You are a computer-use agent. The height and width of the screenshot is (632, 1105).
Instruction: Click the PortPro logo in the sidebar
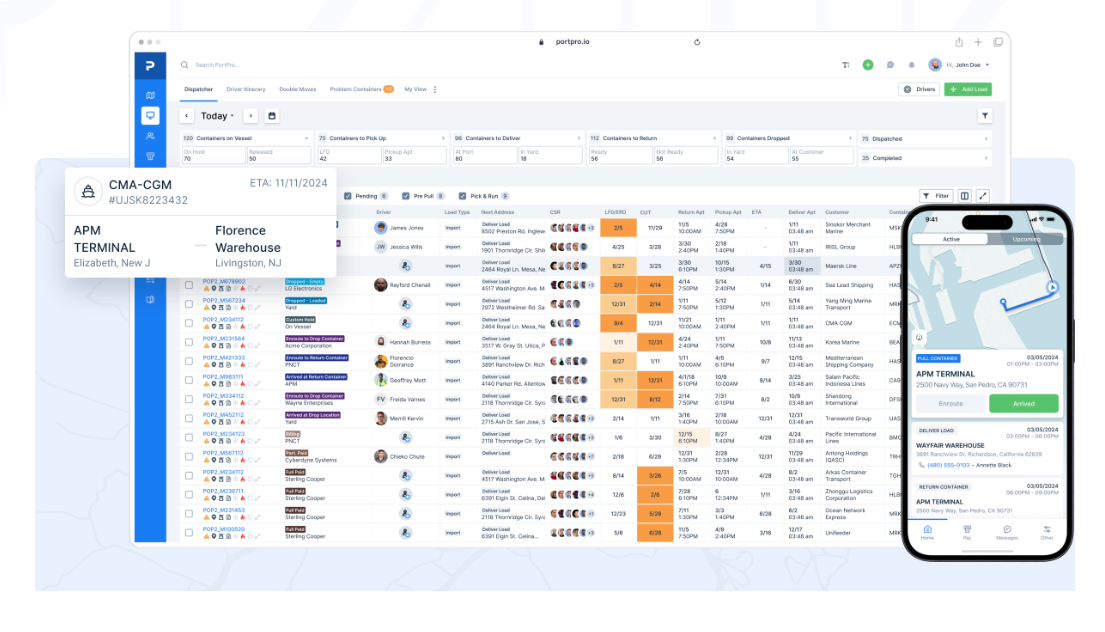[x=150, y=66]
